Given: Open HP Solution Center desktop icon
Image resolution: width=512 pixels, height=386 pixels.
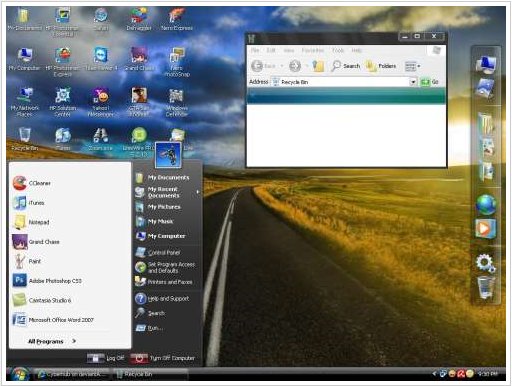Looking at the screenshot, I should [x=63, y=102].
